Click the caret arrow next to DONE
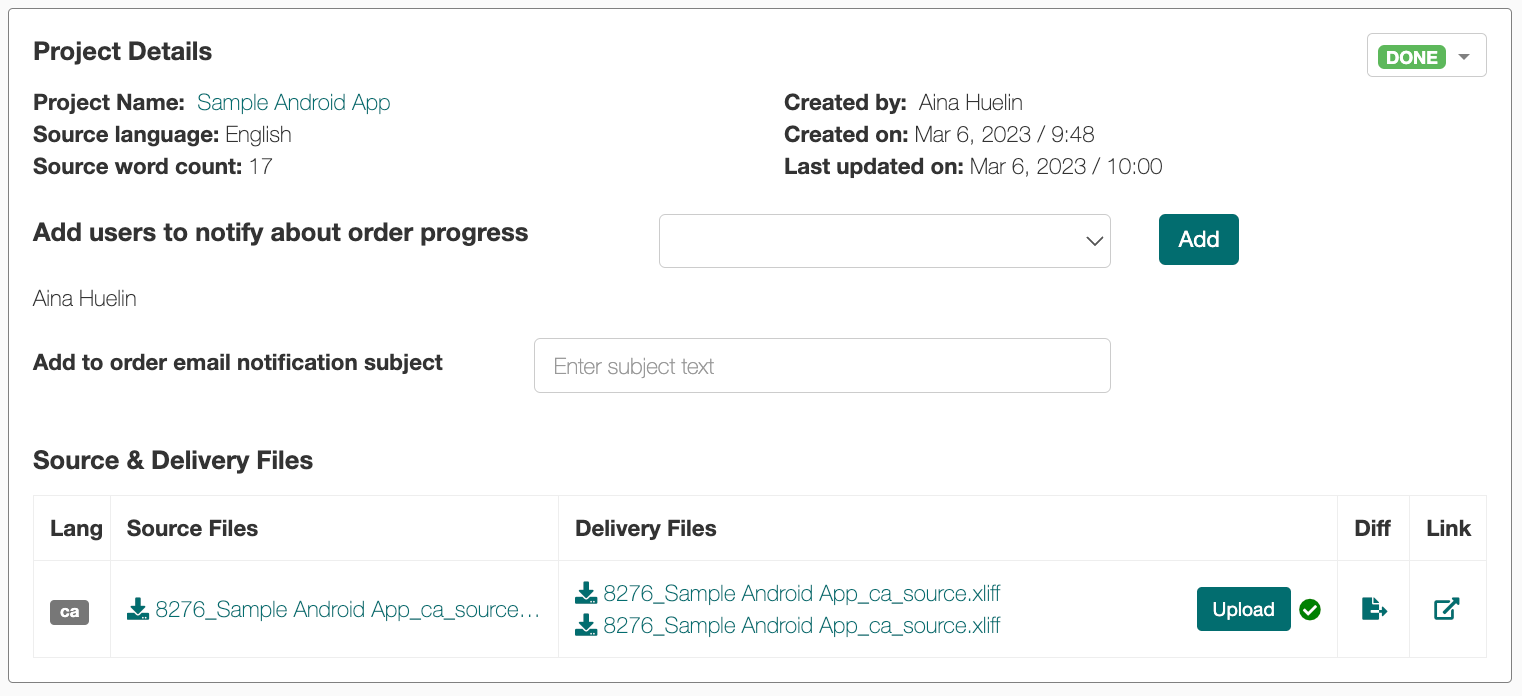 (x=1464, y=57)
